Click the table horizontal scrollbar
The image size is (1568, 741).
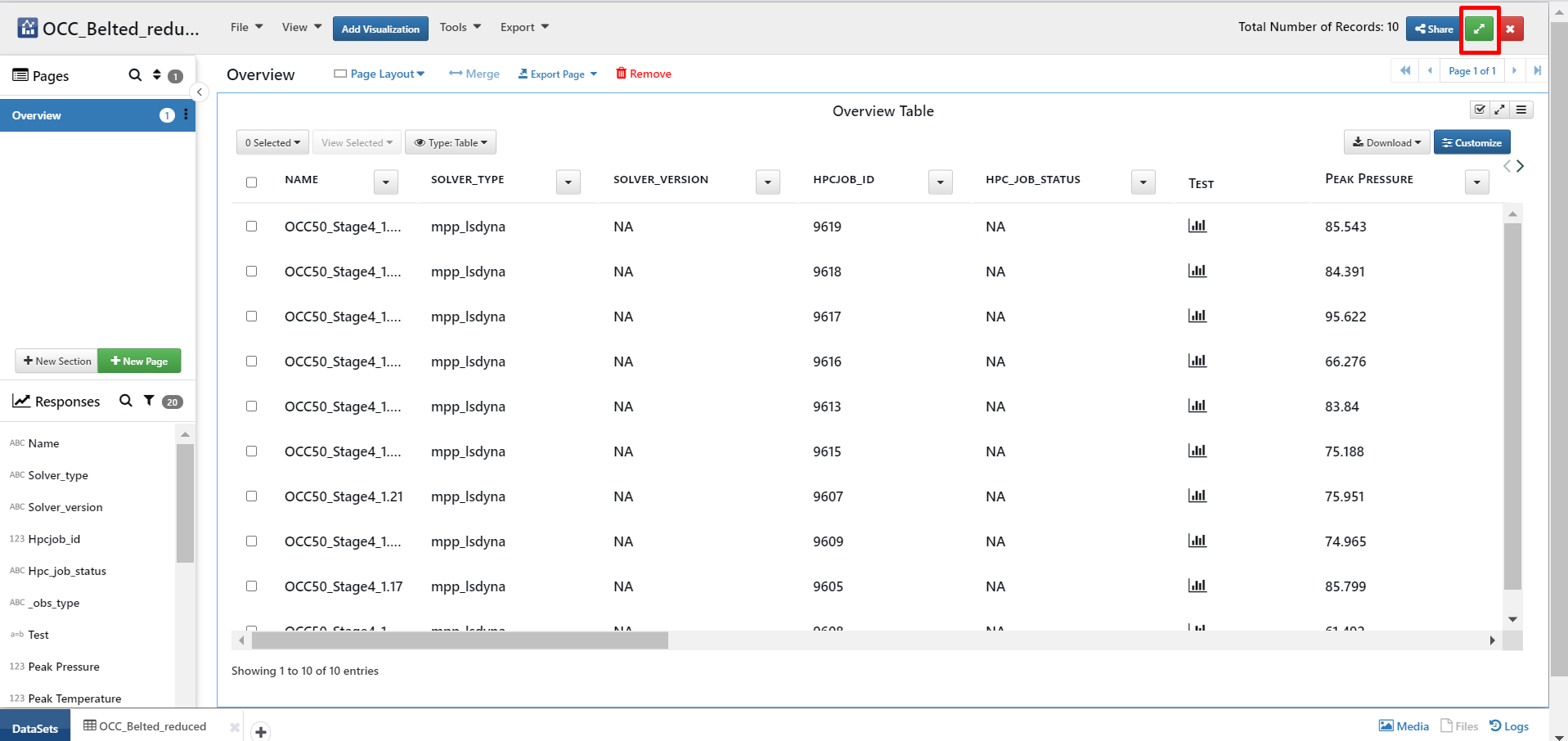pyautogui.click(x=460, y=640)
